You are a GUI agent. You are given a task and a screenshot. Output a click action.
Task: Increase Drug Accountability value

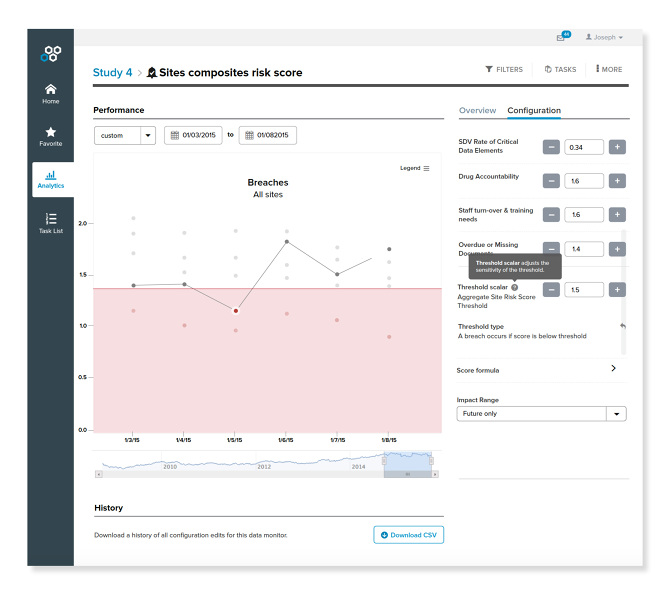pyautogui.click(x=617, y=181)
